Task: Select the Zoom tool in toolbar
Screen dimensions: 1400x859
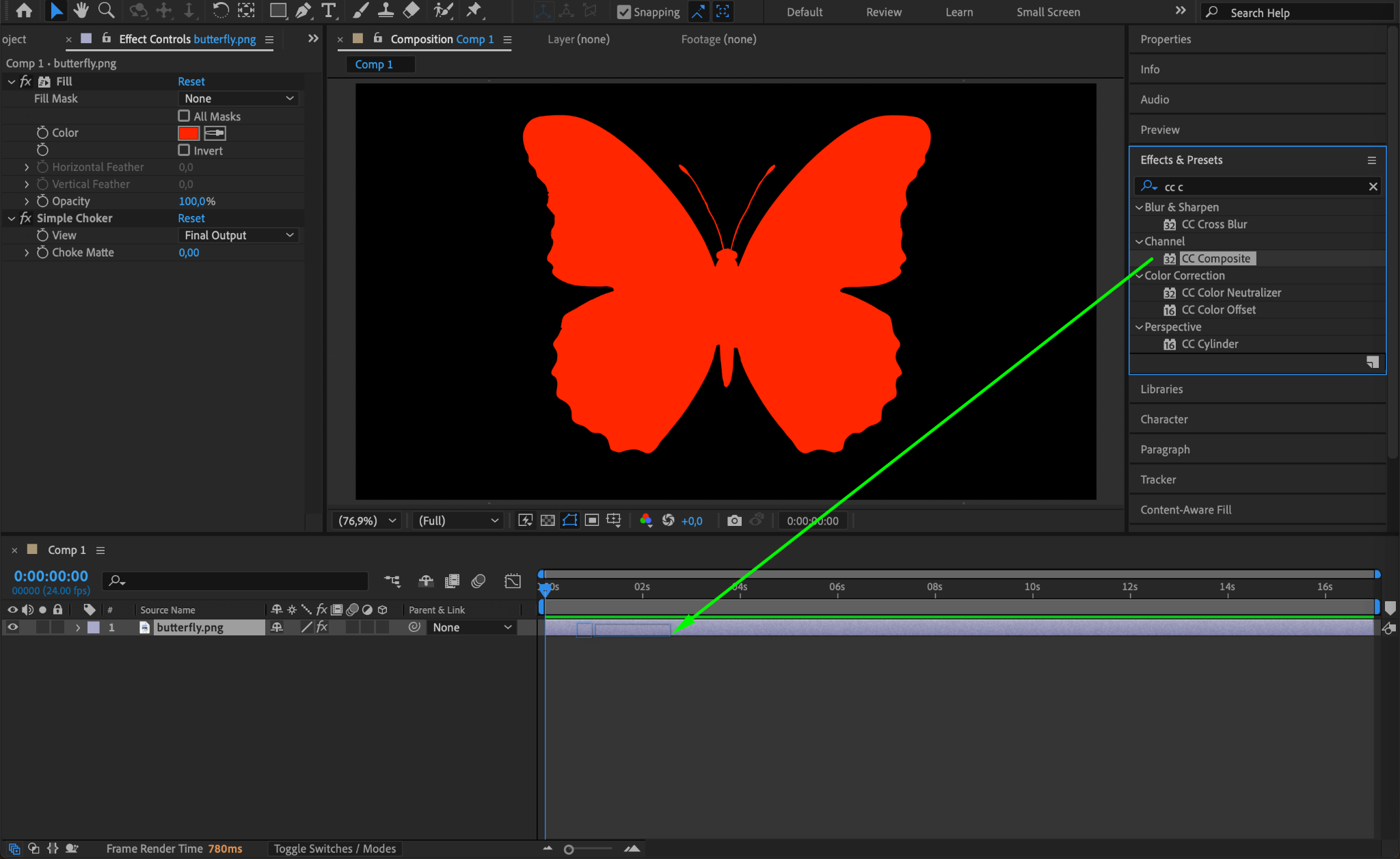Action: (106, 10)
